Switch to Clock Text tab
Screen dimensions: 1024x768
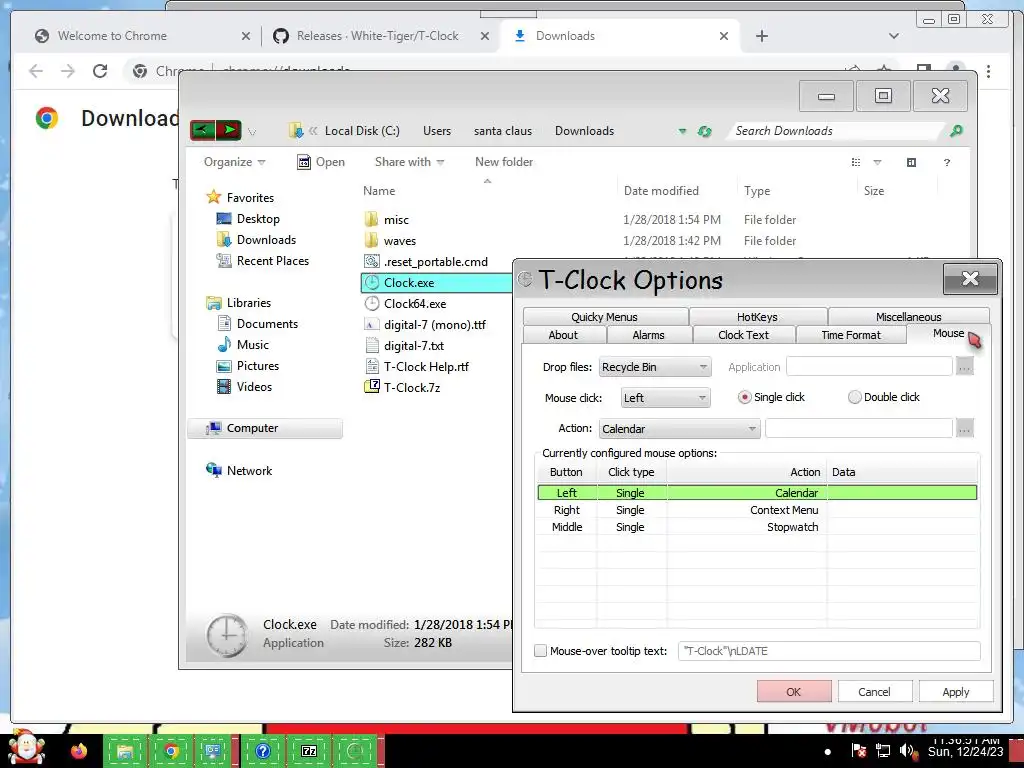[x=743, y=335]
